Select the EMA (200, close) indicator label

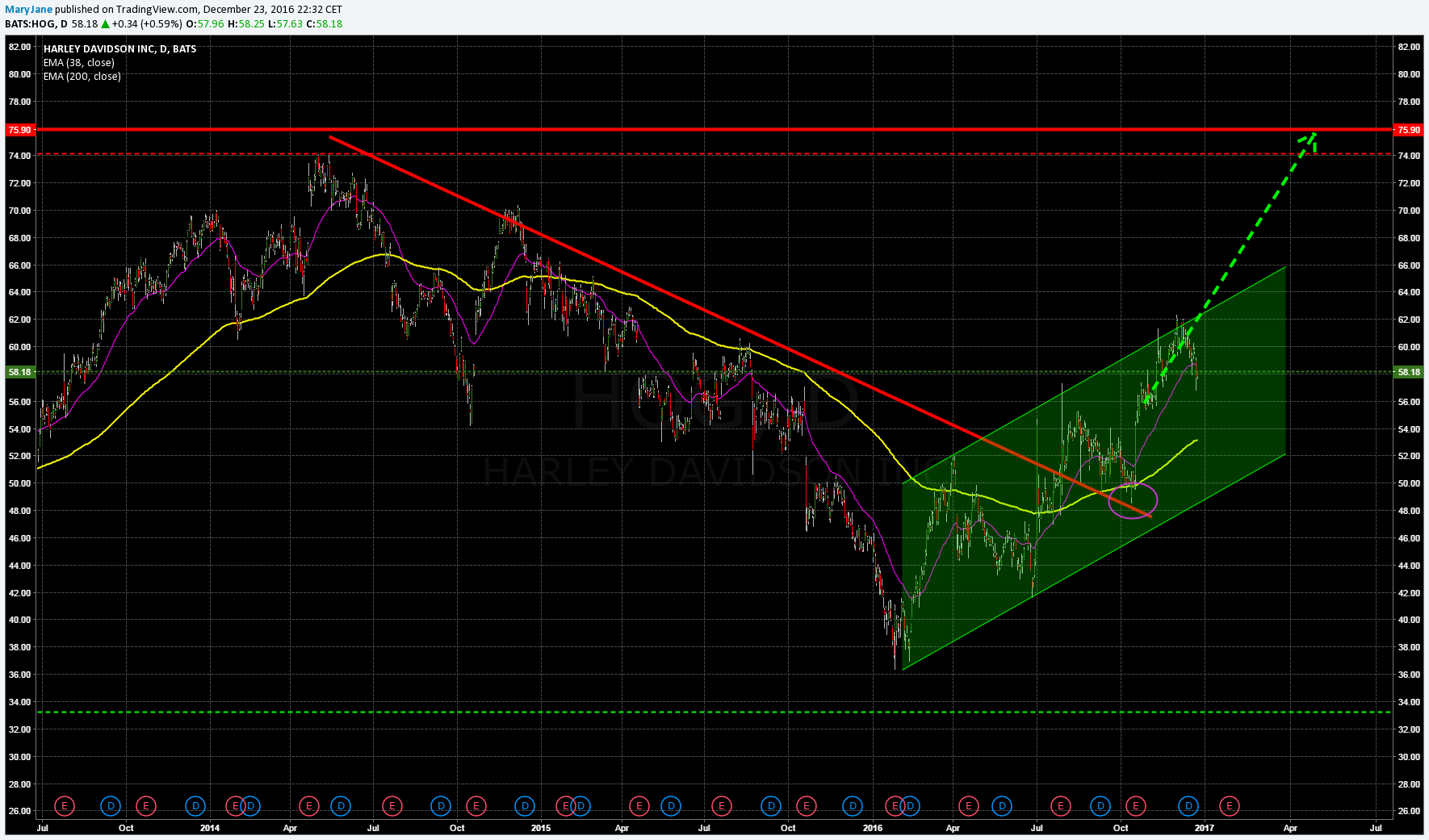(82, 77)
